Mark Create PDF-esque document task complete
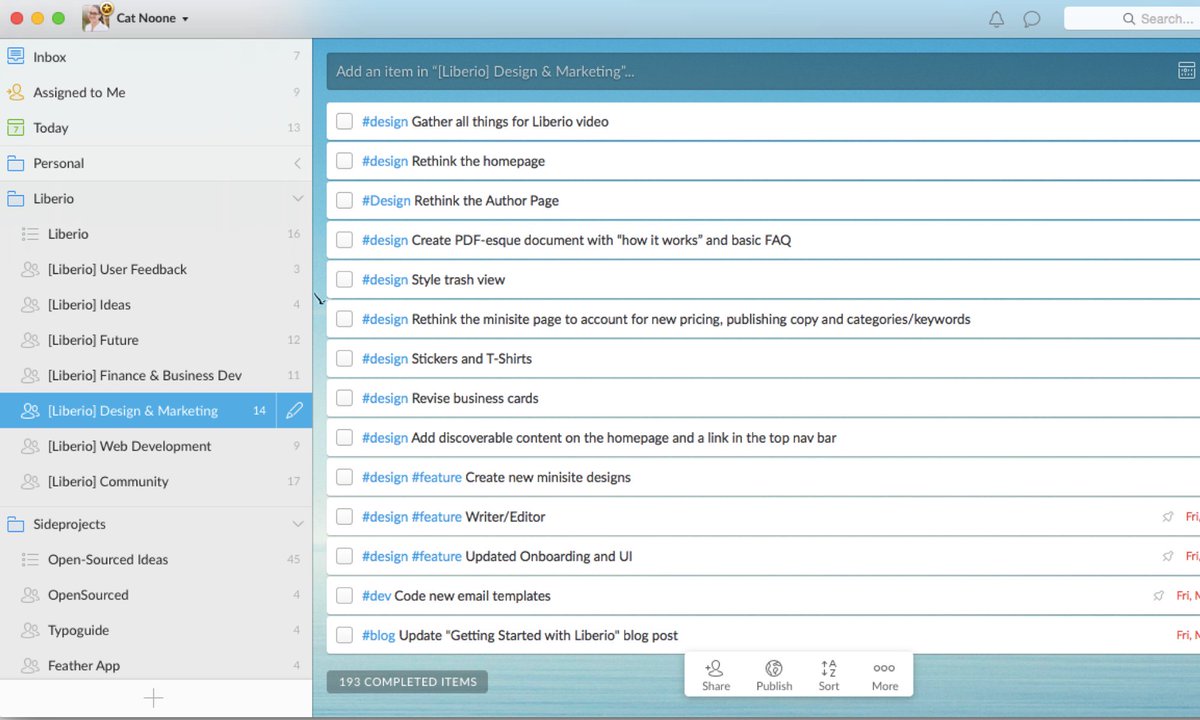The image size is (1200, 720). pos(344,240)
